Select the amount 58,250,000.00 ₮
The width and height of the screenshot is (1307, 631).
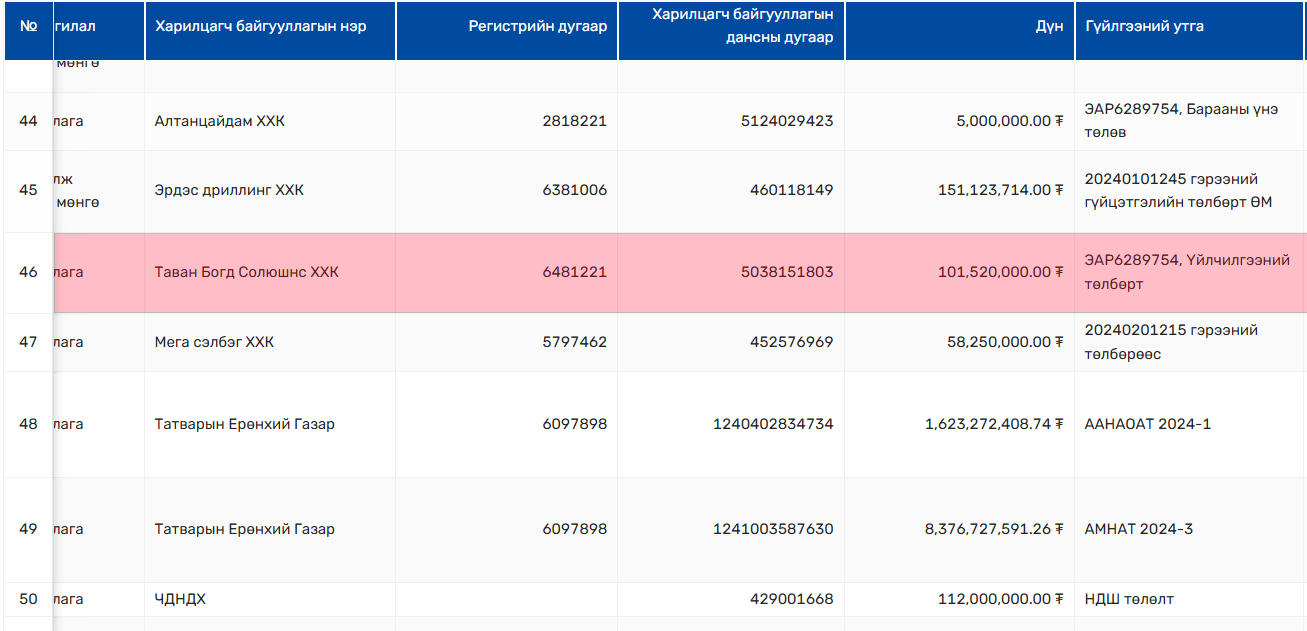[1005, 342]
